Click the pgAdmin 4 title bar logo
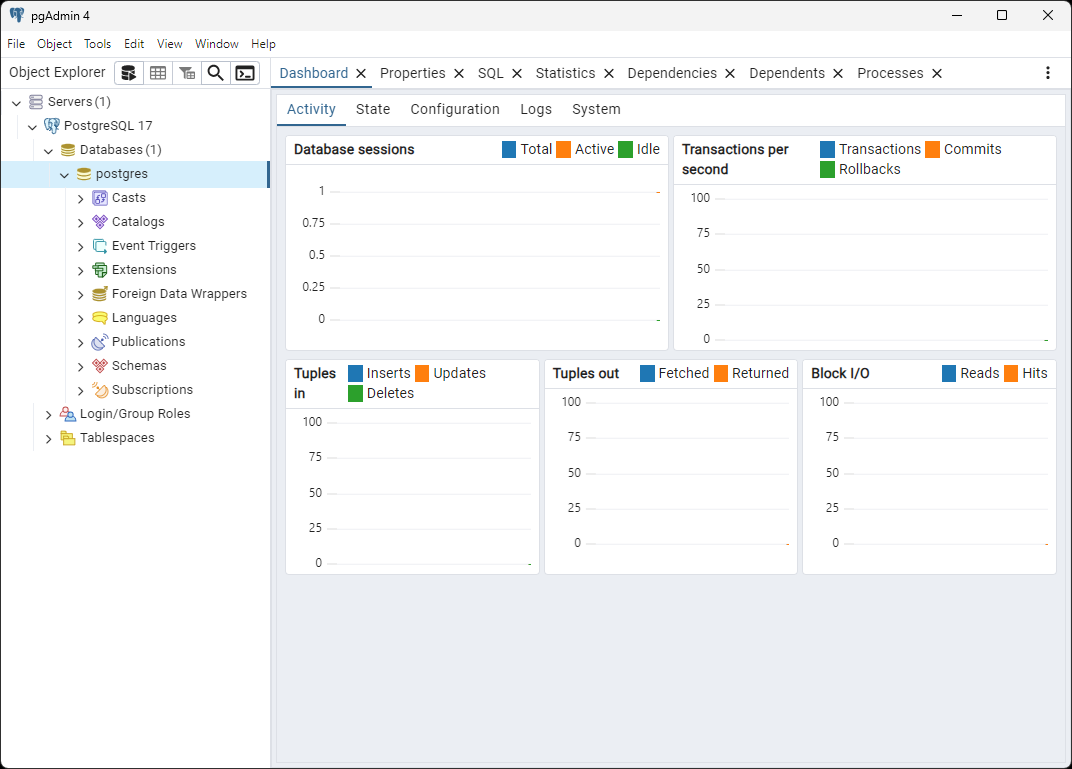Screen dimensions: 1072x769 pyautogui.click(x=17, y=15)
